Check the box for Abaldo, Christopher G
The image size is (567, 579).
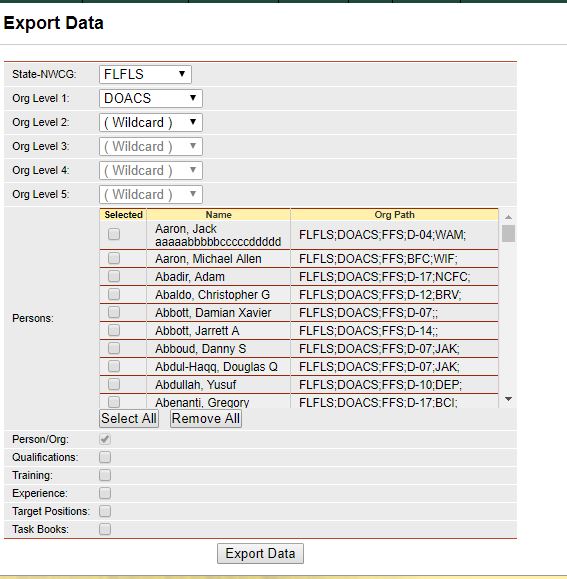tap(114, 294)
